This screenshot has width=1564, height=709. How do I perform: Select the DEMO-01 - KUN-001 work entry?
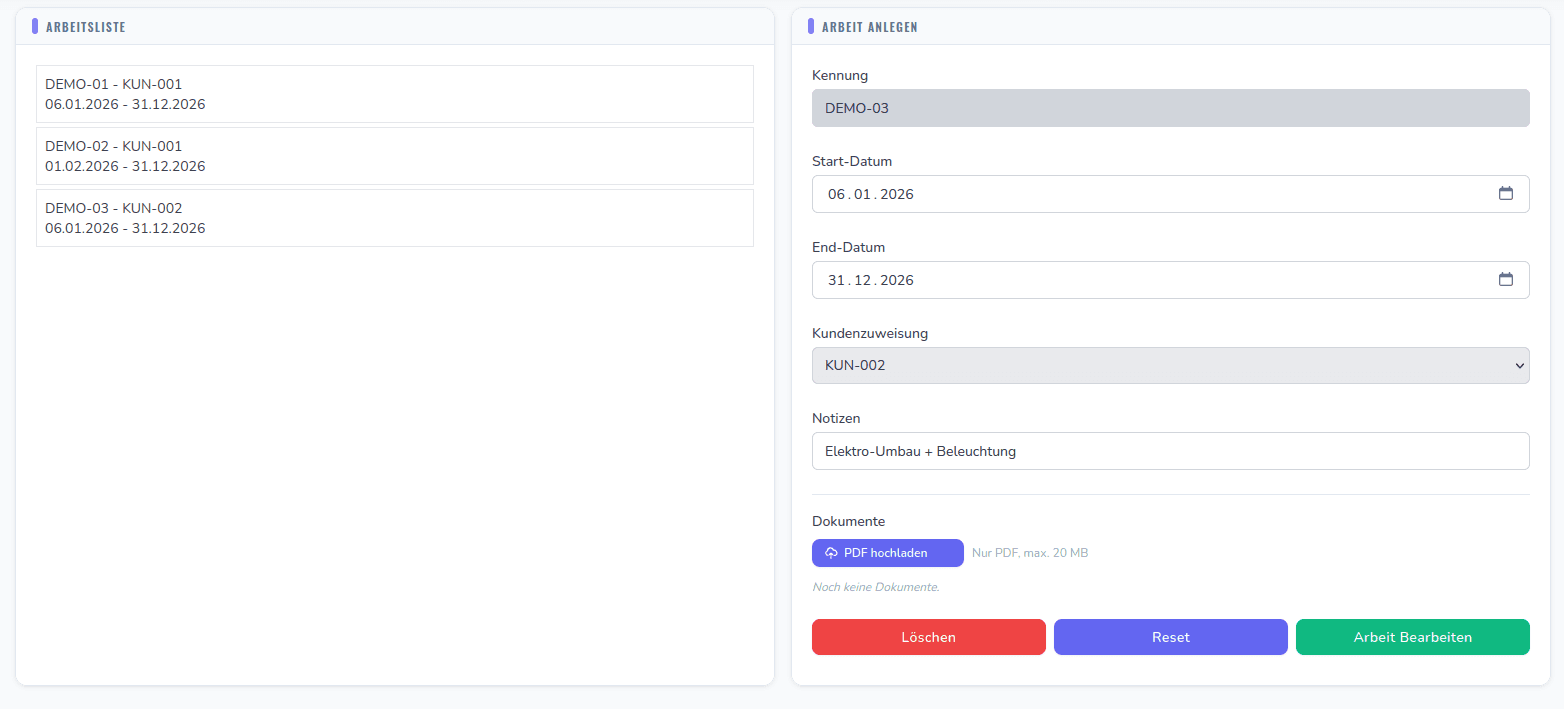(x=395, y=94)
